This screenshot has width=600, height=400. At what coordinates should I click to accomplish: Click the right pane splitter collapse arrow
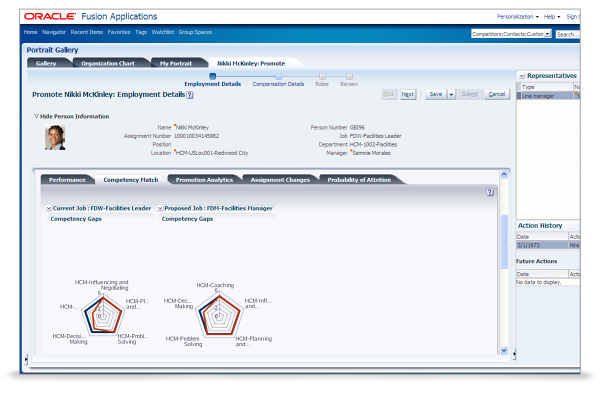[514, 354]
